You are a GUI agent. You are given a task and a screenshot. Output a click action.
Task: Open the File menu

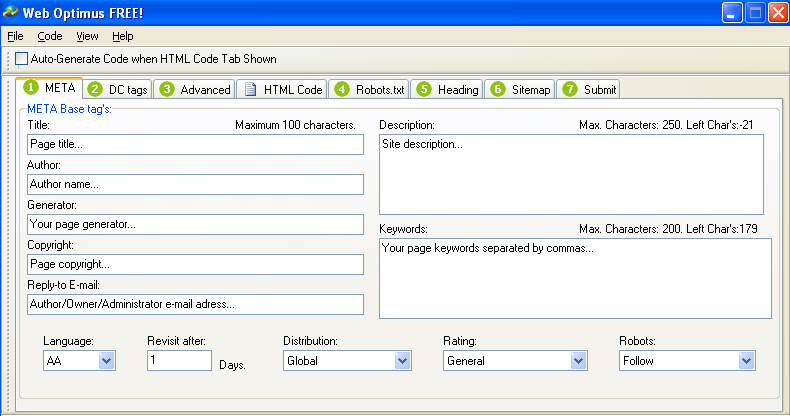coord(15,36)
